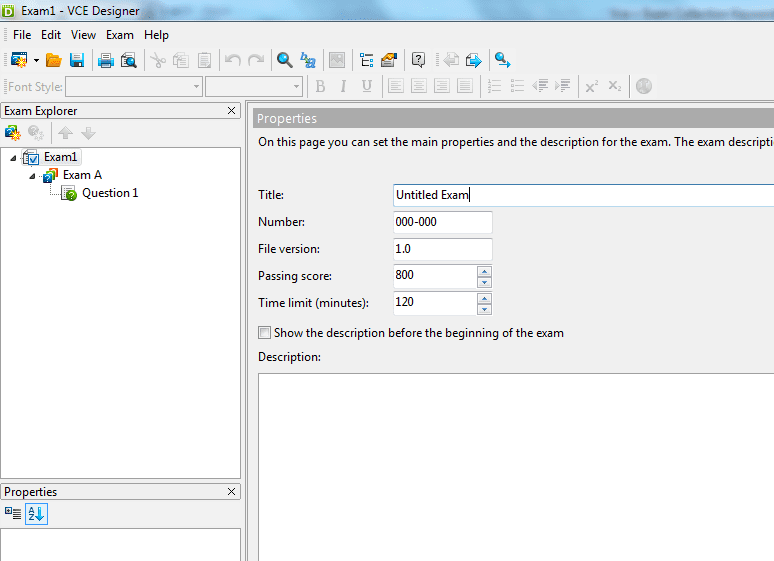Screen dimensions: 774x561
Task: Click the Title input field
Action: point(583,195)
